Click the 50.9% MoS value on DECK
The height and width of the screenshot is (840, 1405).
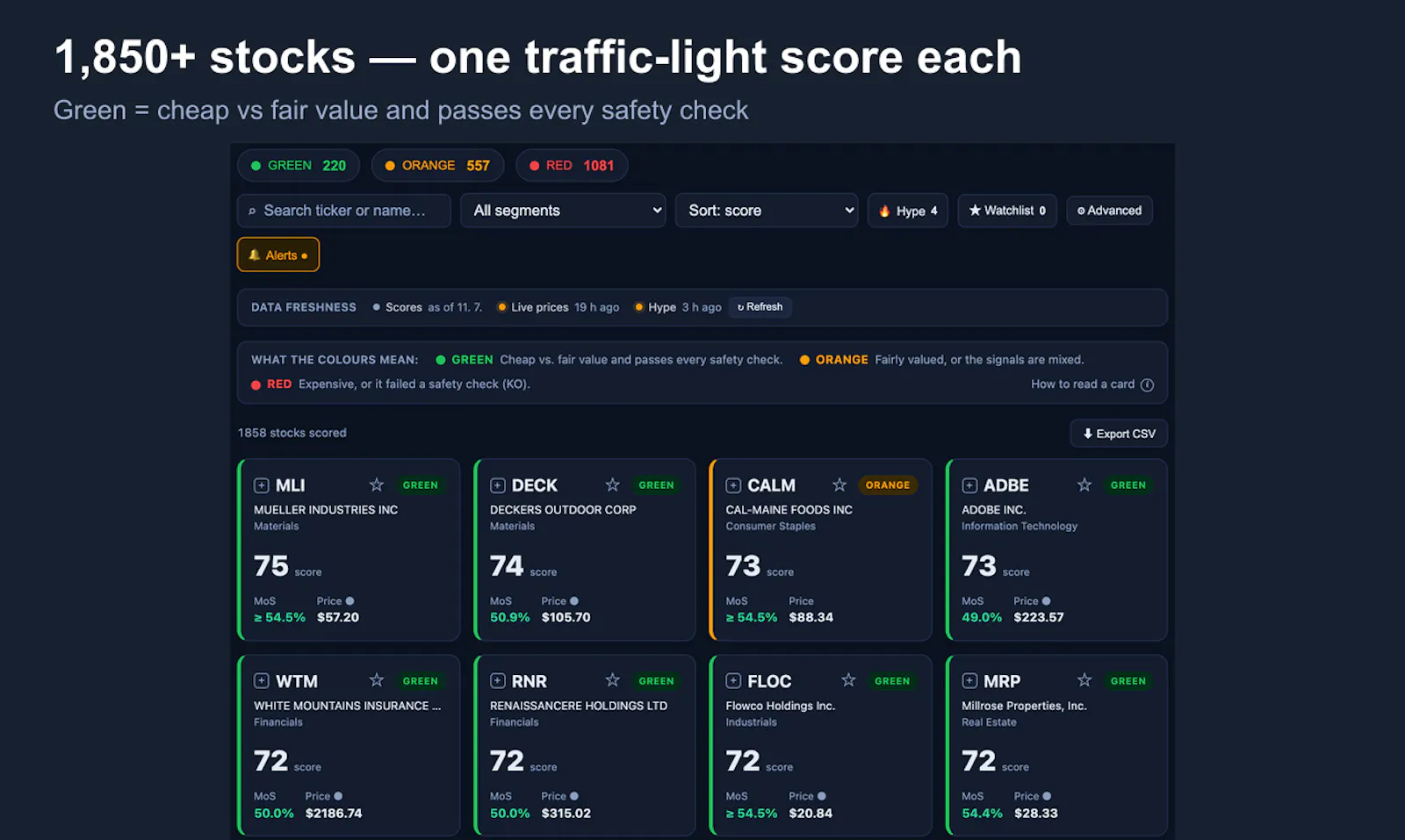tap(510, 618)
